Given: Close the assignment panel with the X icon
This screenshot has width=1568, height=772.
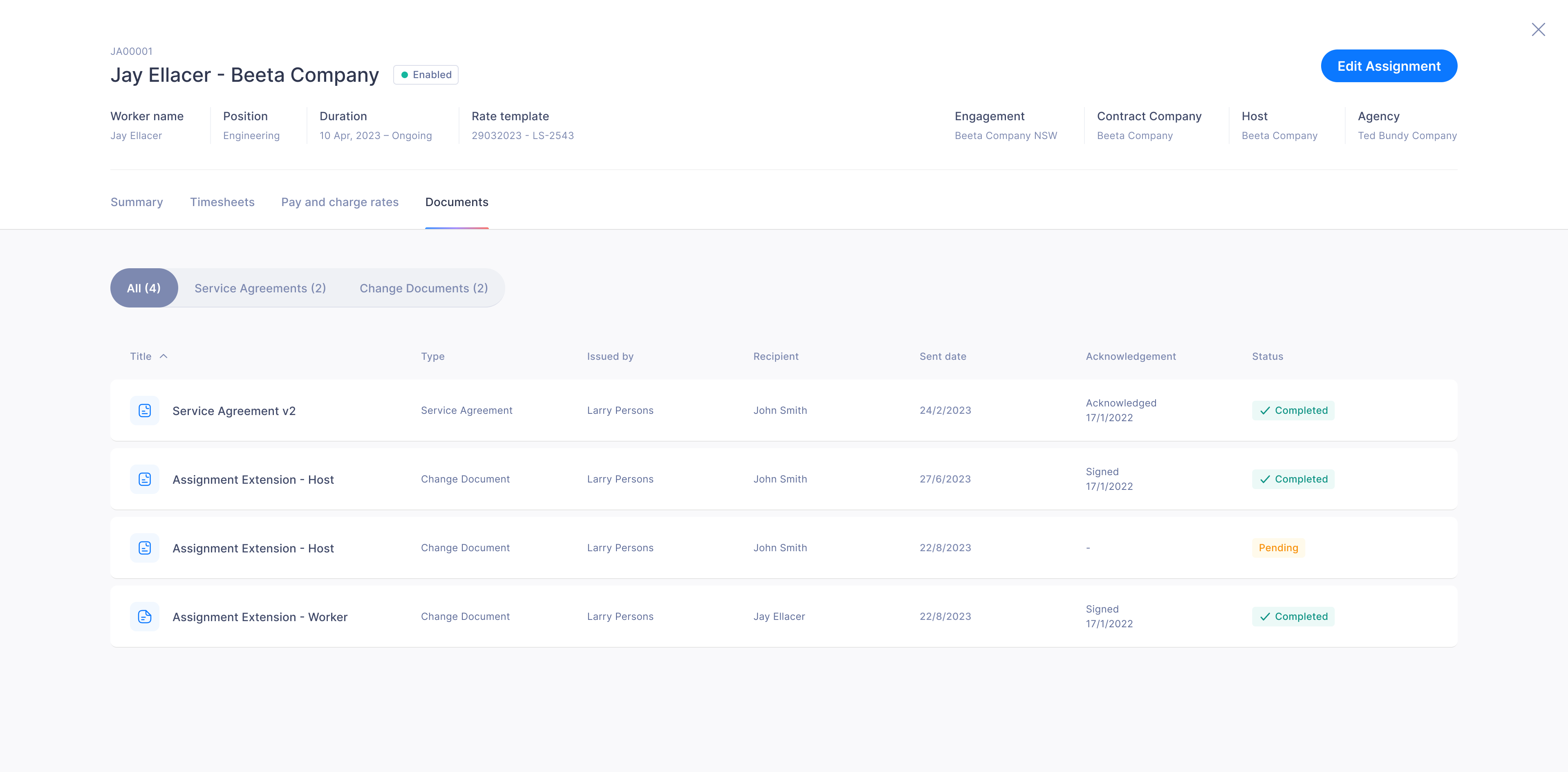Looking at the screenshot, I should click(1538, 29).
